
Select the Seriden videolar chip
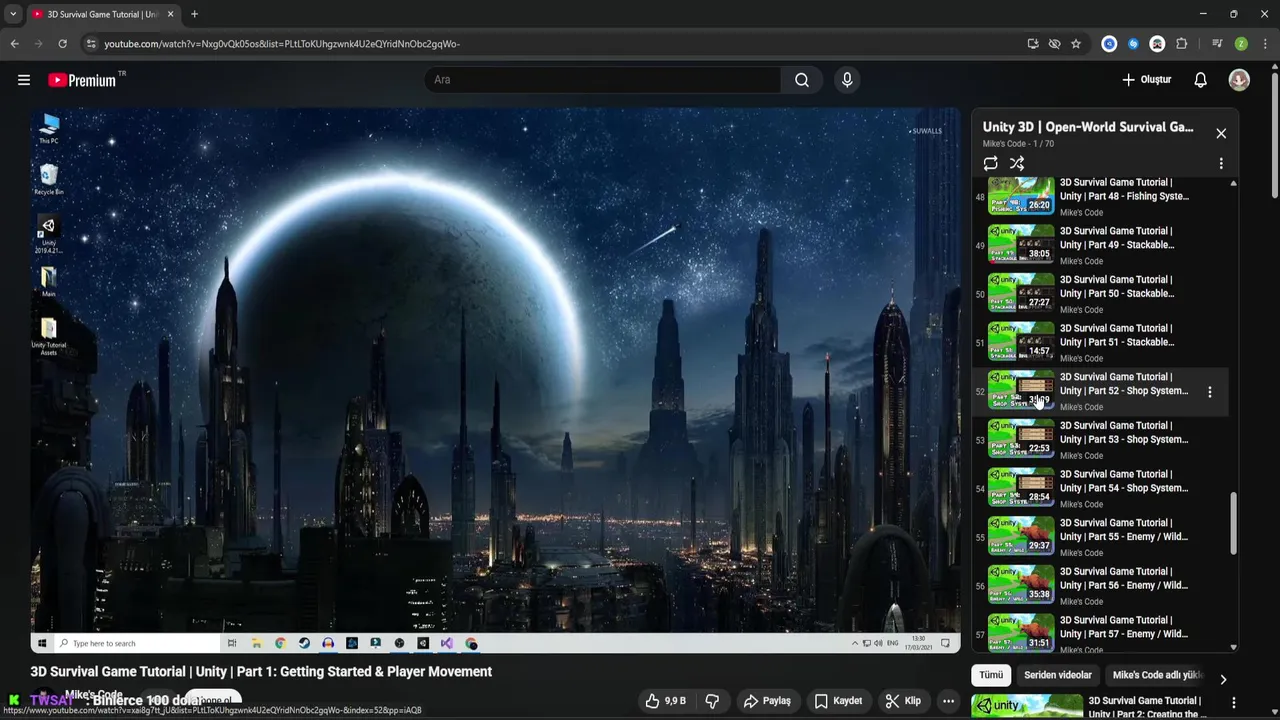[x=1058, y=675]
